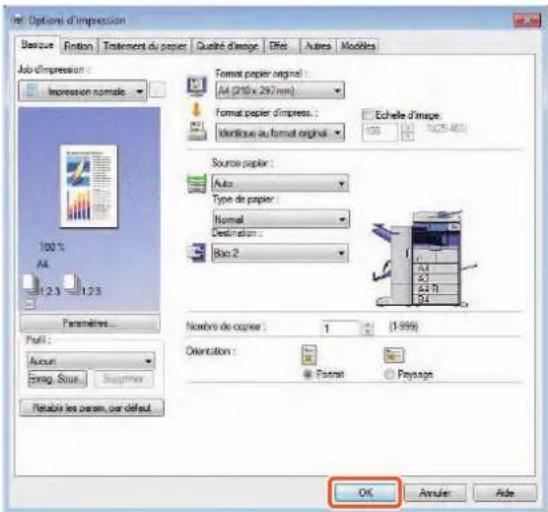This screenshot has width=548, height=512.
Task: Click the A4 label in preview
Action: pos(43,264)
